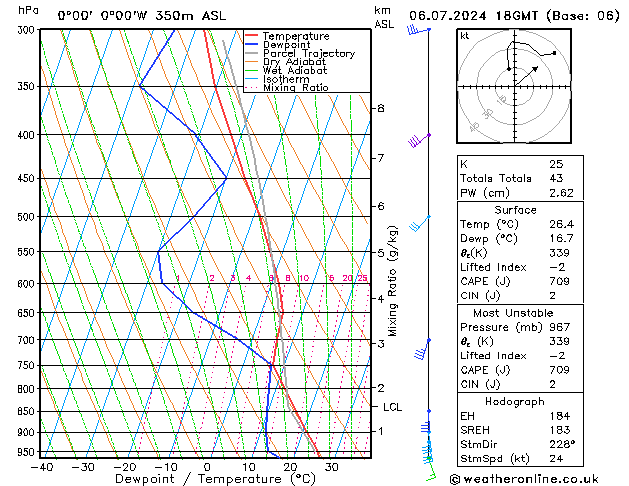629x486 pixels.
Task: Click the −30 temperature axis label
Action: (83, 467)
